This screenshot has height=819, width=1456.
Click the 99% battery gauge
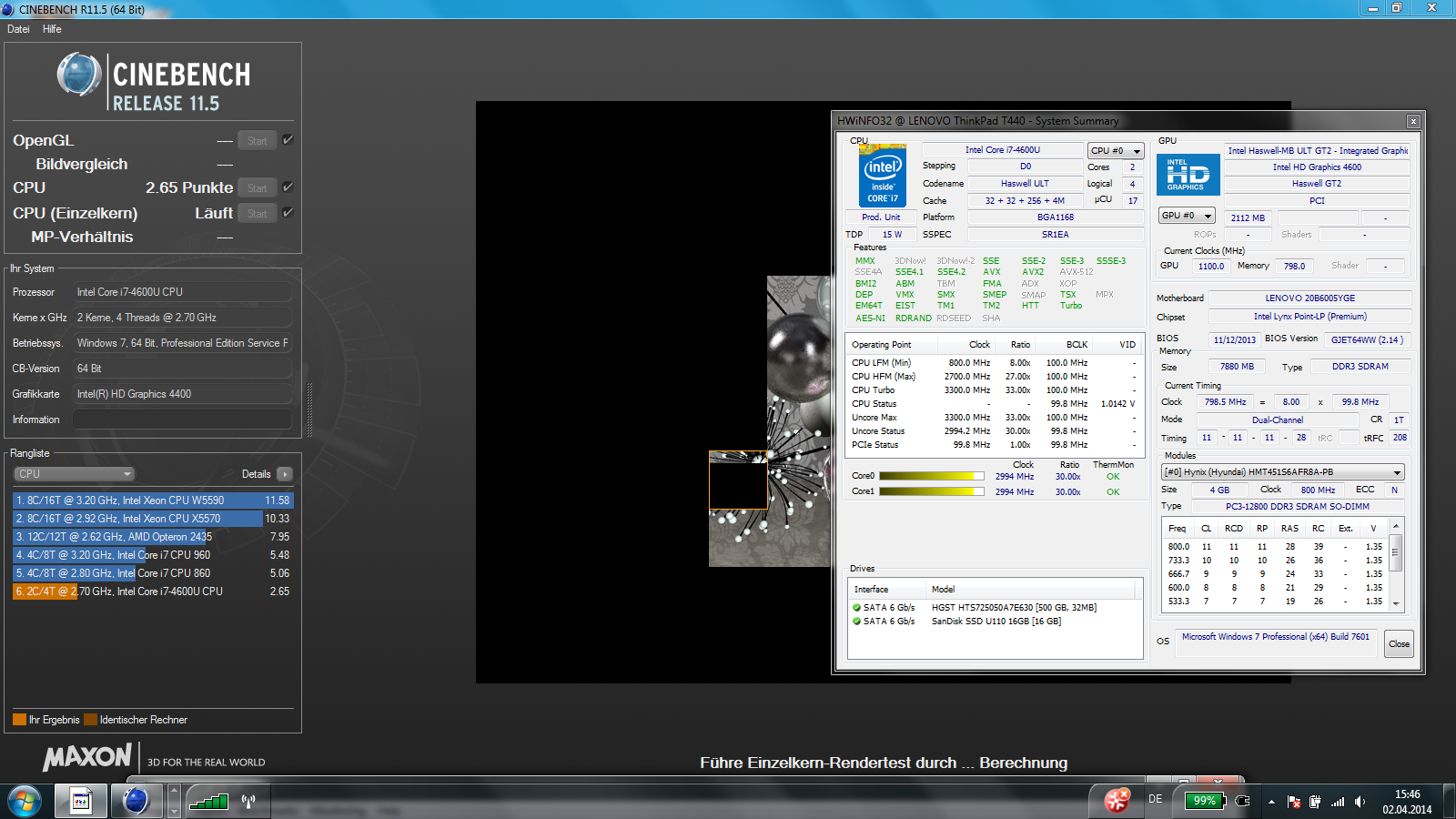[x=1204, y=801]
